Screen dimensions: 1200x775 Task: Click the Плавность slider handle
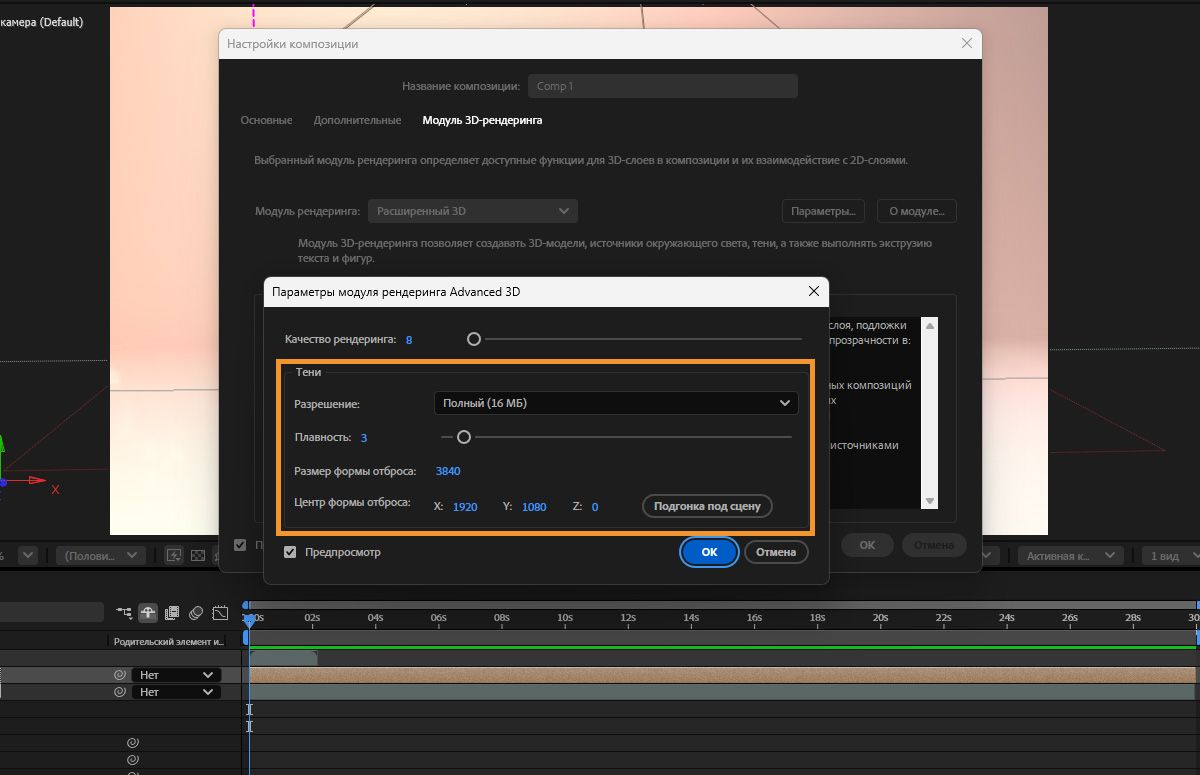pyautogui.click(x=464, y=437)
